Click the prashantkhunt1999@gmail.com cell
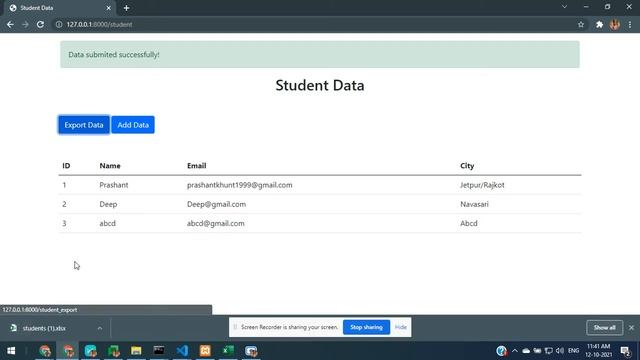 tap(240, 185)
